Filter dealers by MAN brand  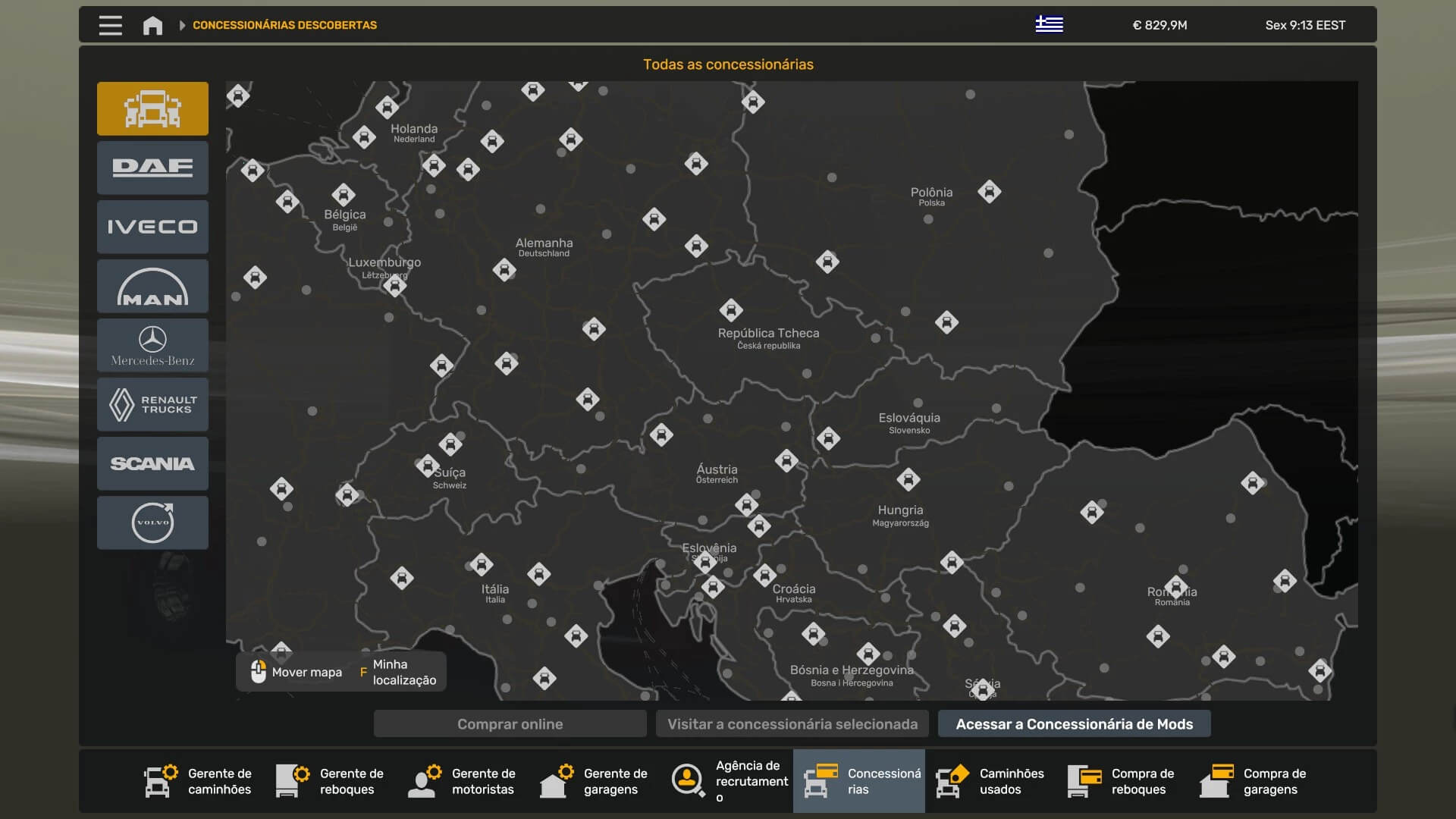click(x=152, y=286)
